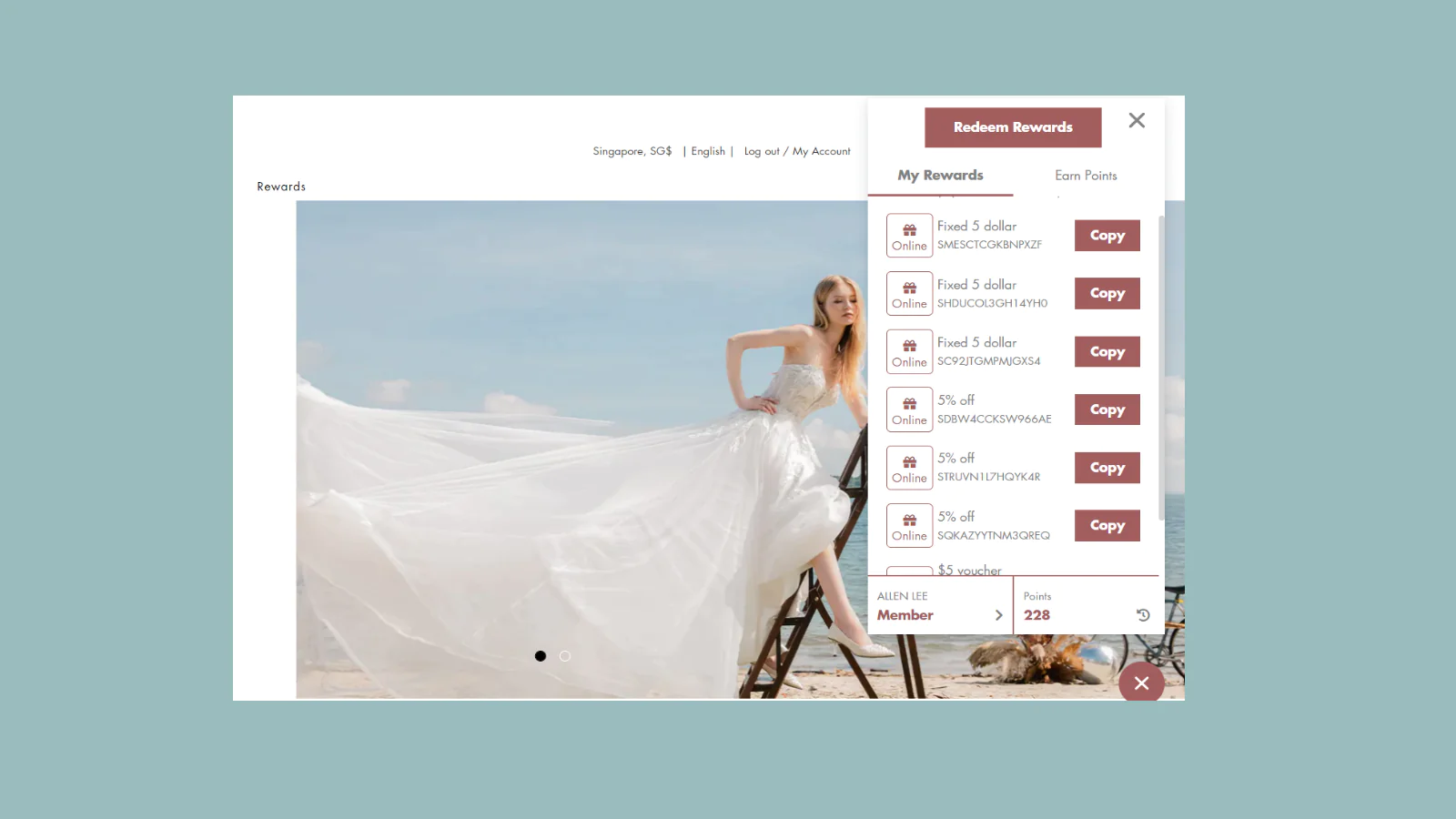1456x819 pixels.
Task: Click the rewards list scrollbar
Action: 1161,368
